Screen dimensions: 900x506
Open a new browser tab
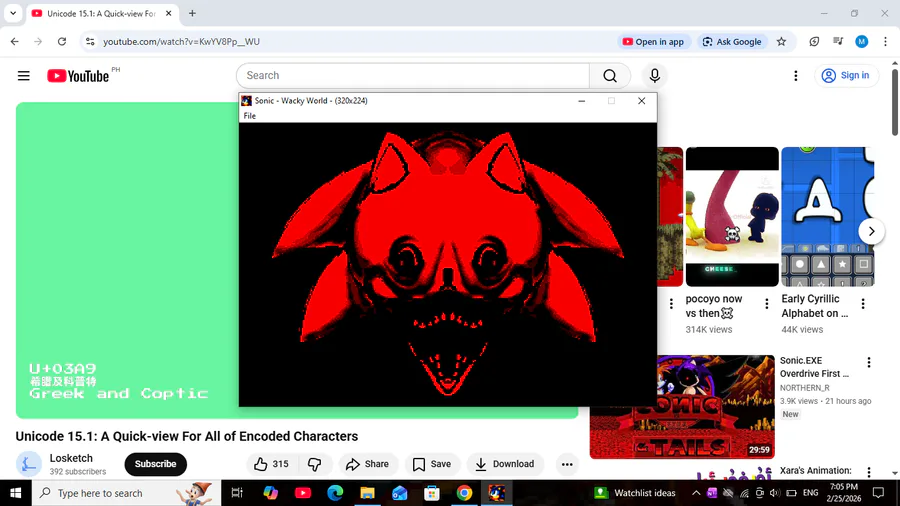[192, 13]
